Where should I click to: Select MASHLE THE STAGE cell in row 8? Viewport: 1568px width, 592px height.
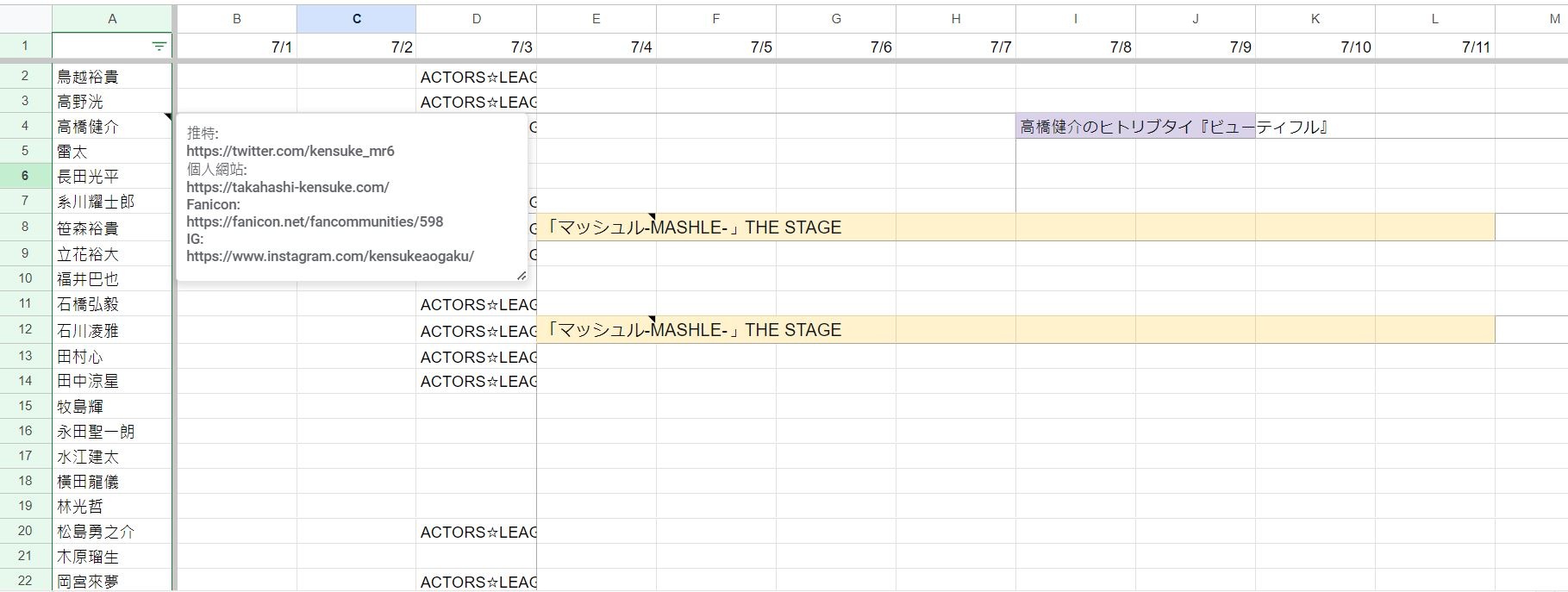point(1015,227)
